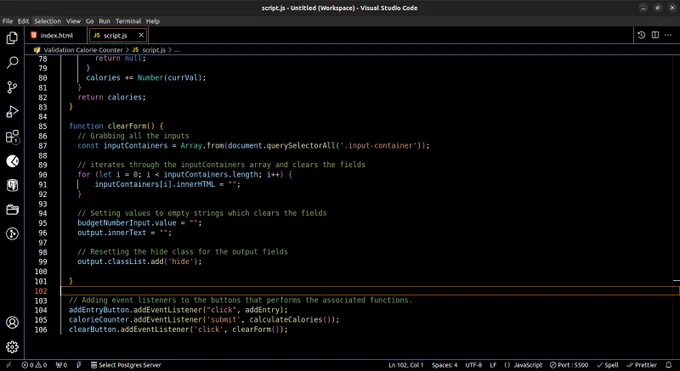680x371 pixels.
Task: Click the 'return calories;' line
Action: click(112, 97)
